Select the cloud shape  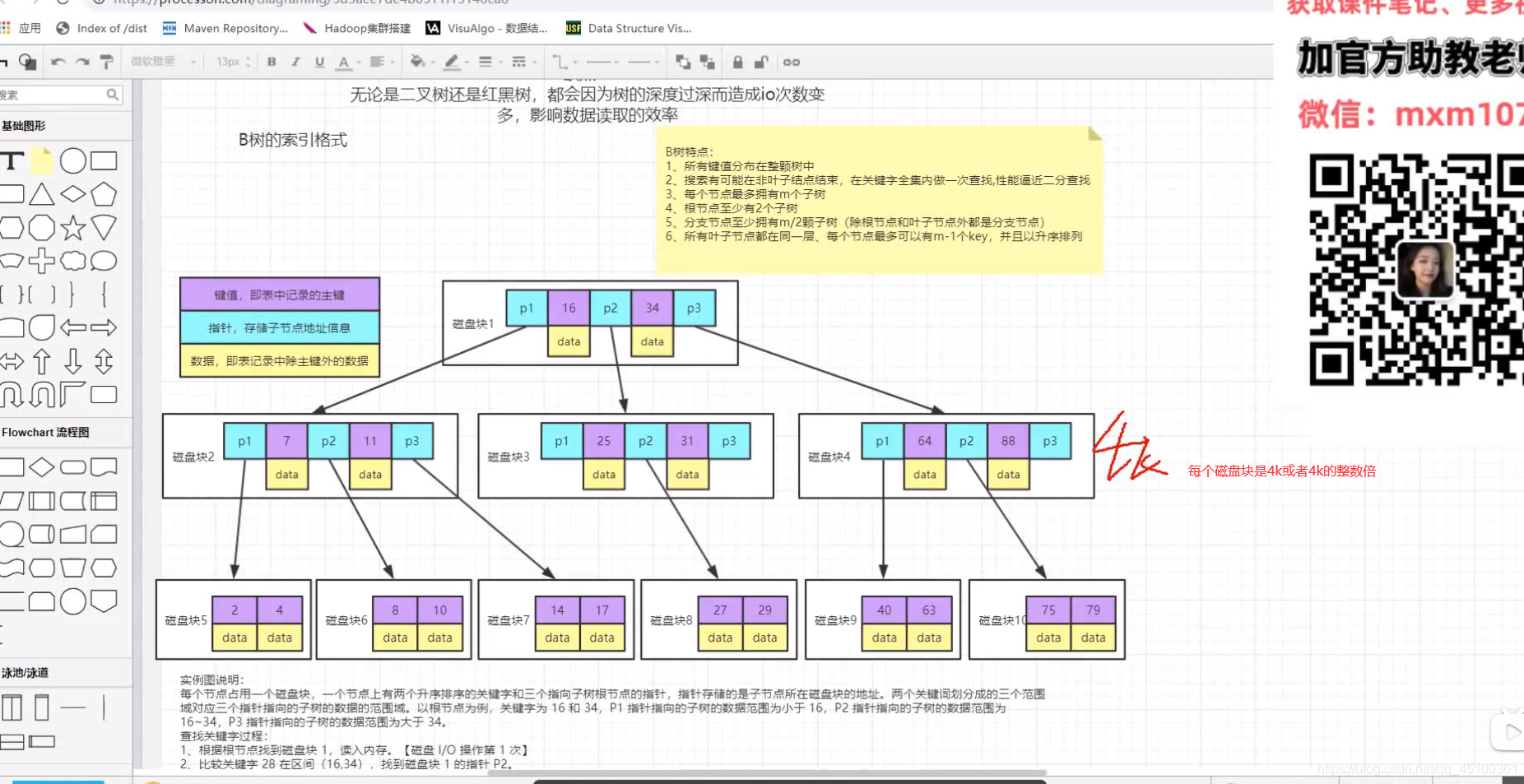(x=73, y=261)
